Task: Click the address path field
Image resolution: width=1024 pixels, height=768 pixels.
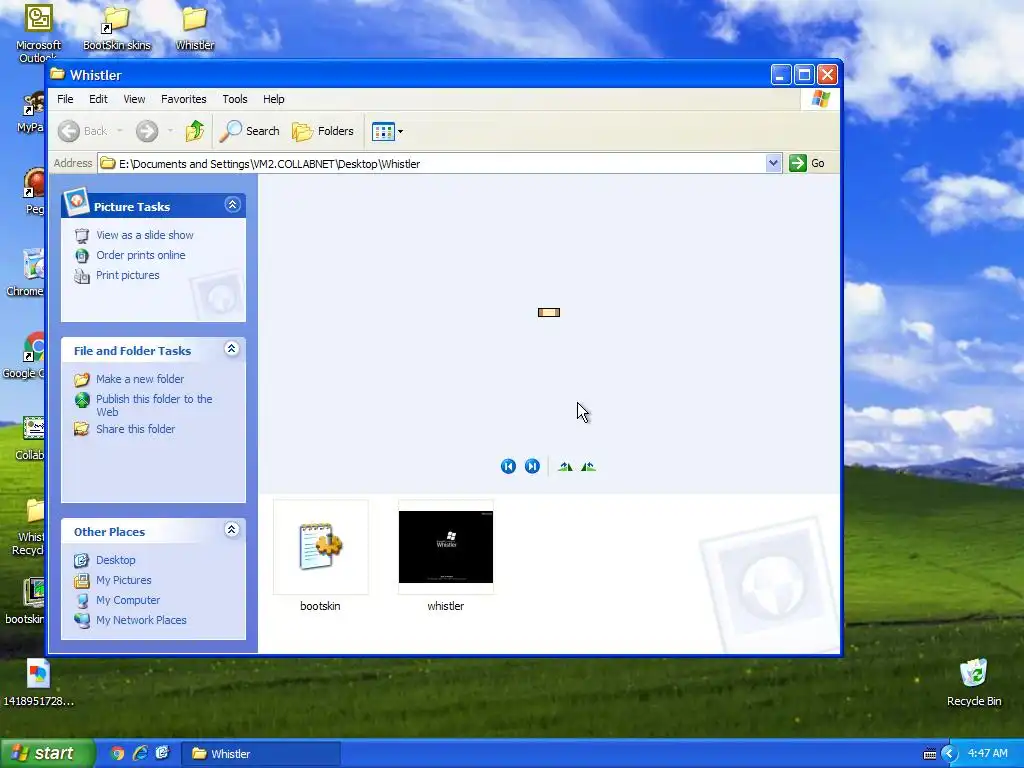Action: (x=432, y=163)
